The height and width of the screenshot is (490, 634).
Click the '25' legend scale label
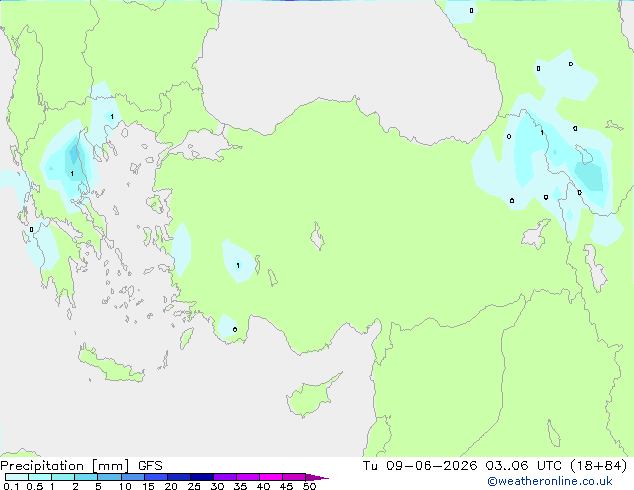[x=194, y=486]
